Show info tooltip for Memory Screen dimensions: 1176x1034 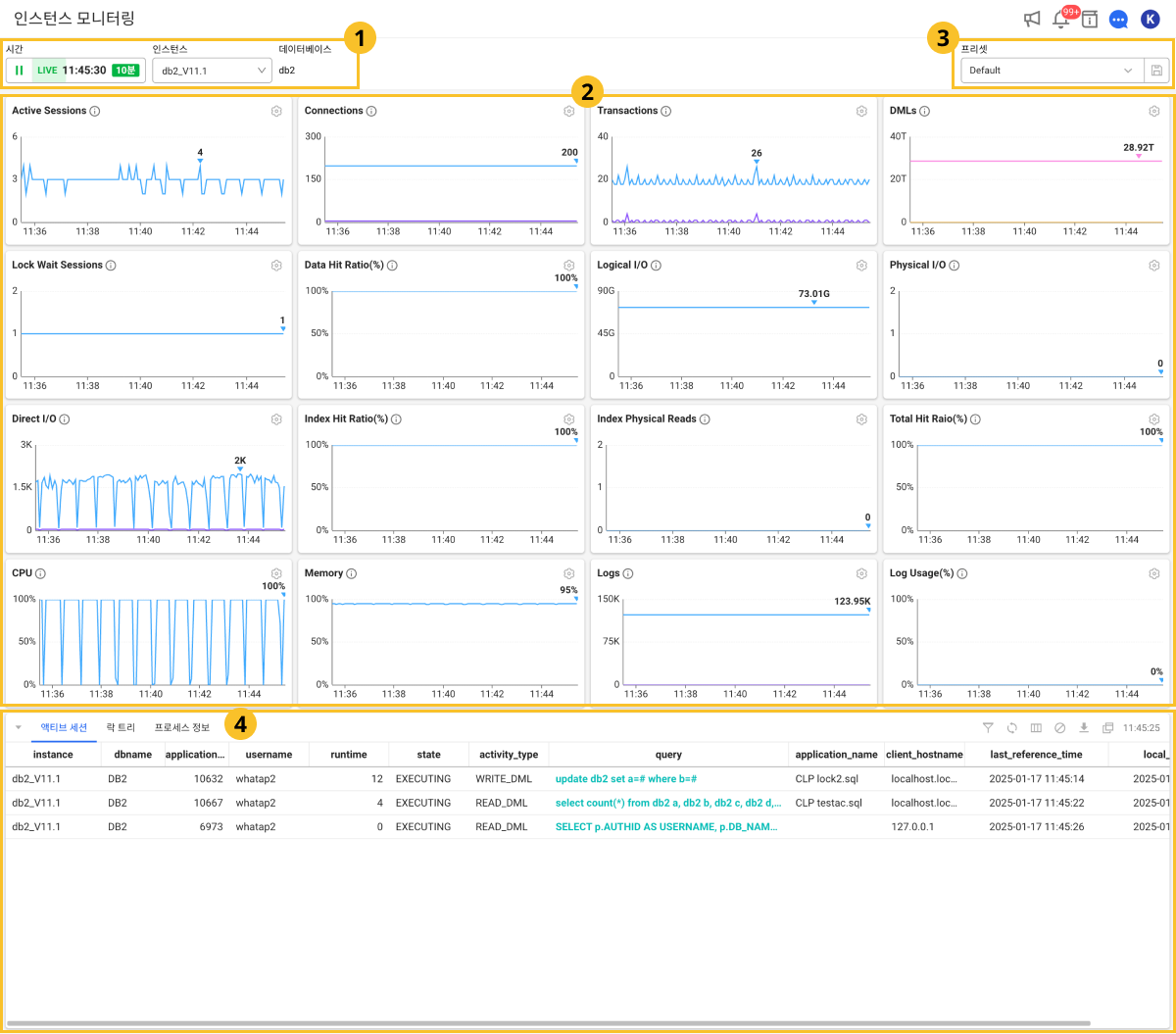pos(351,573)
